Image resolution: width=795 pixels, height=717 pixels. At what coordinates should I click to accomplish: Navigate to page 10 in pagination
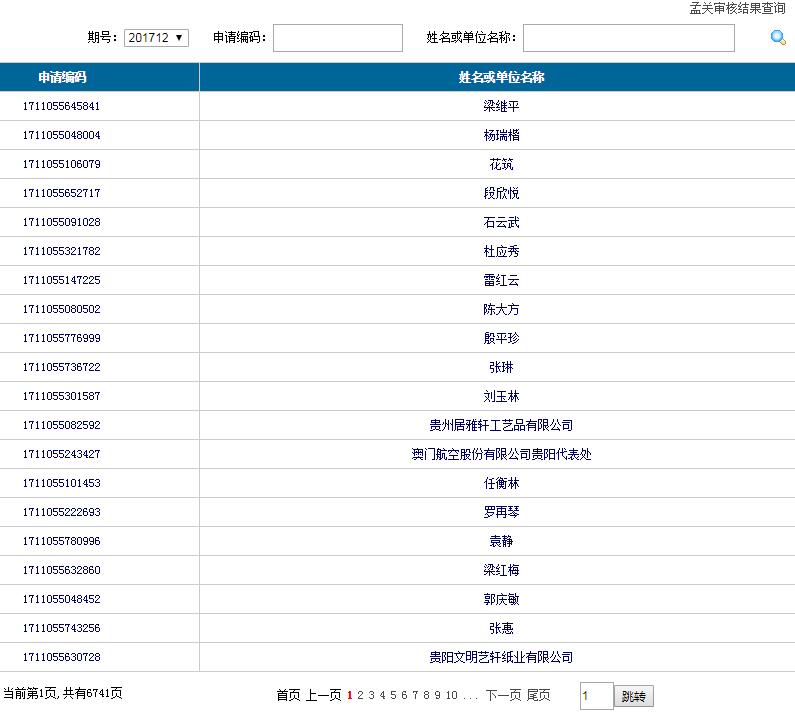[x=452, y=695]
